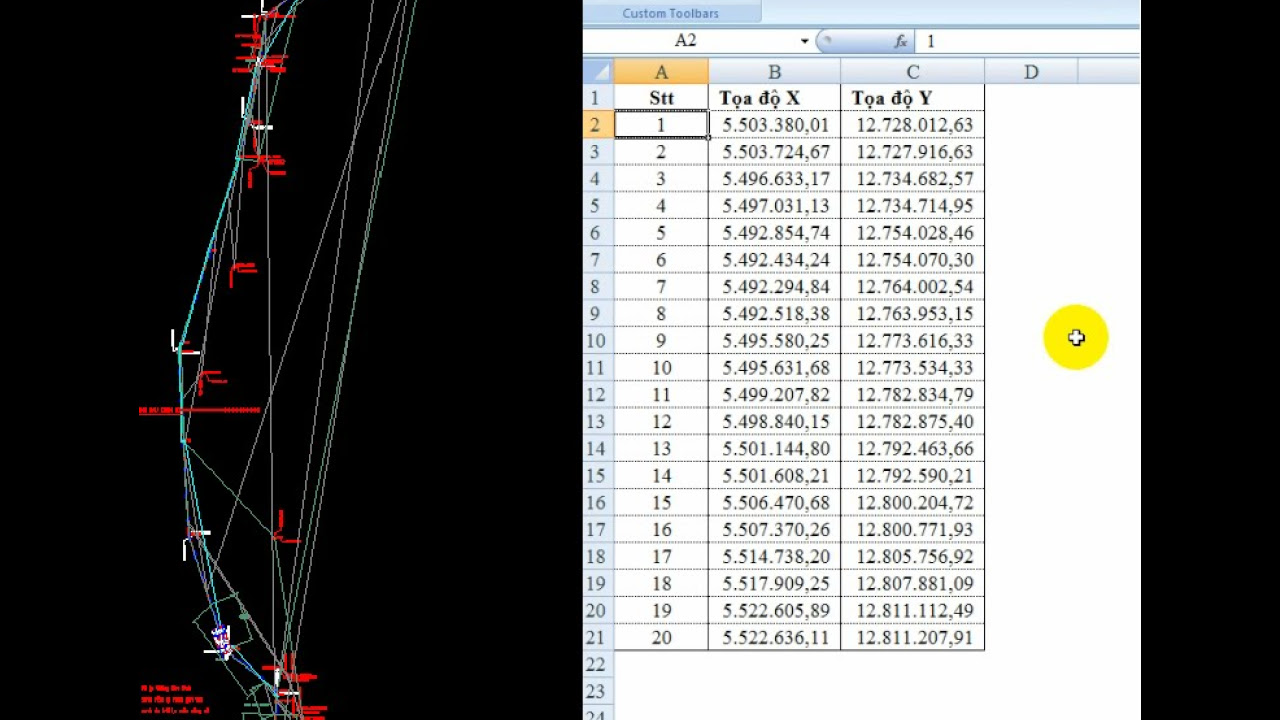Viewport: 1280px width, 720px height.
Task: Select row header 1
Action: [598, 98]
